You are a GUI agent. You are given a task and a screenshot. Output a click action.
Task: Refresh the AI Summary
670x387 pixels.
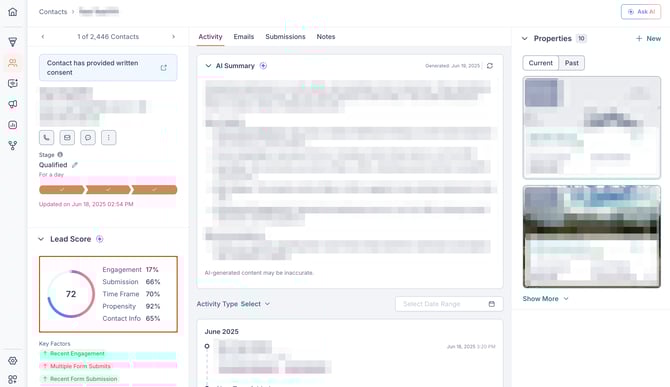click(x=490, y=66)
